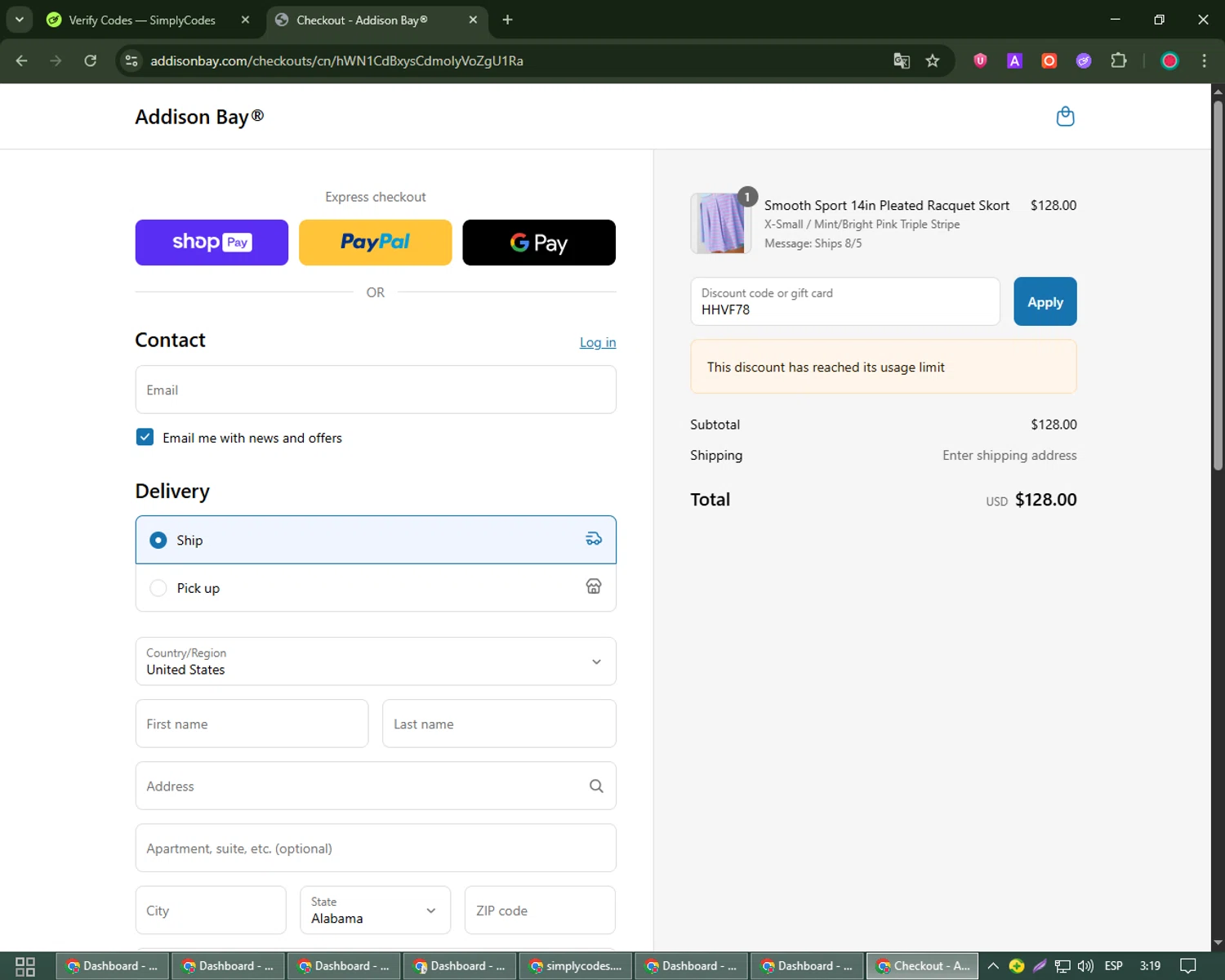Click the ZIP code field
Viewport: 1225px width, 980px height.
coord(540,910)
